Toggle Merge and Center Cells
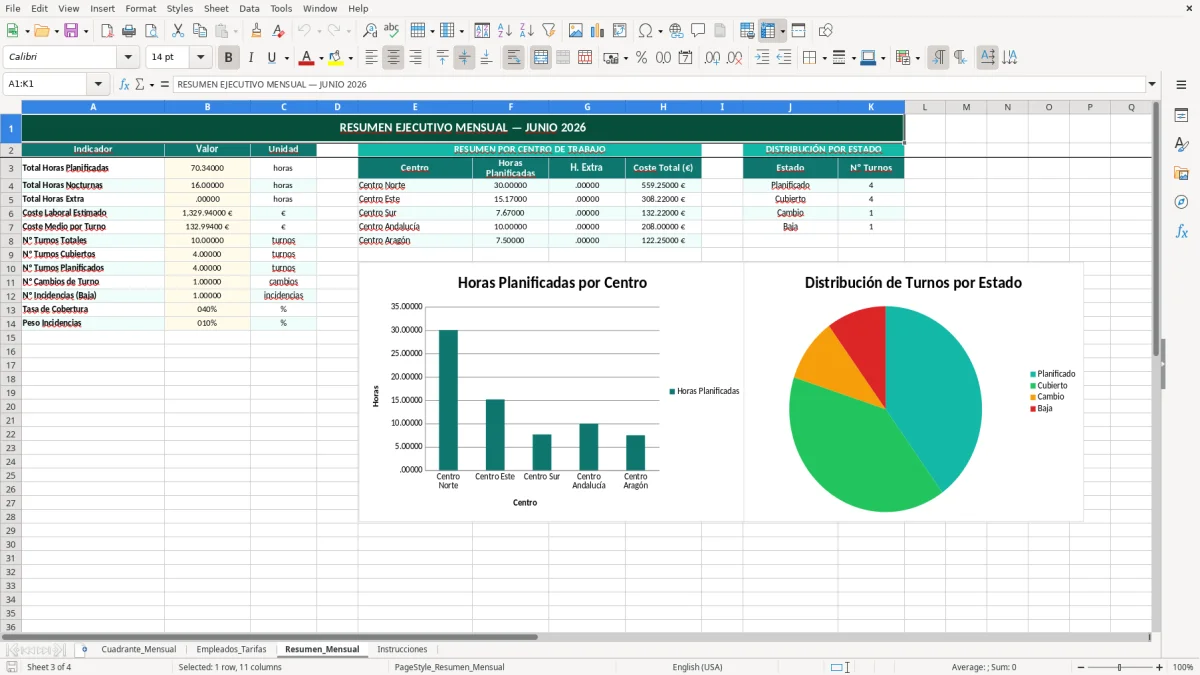 click(540, 58)
